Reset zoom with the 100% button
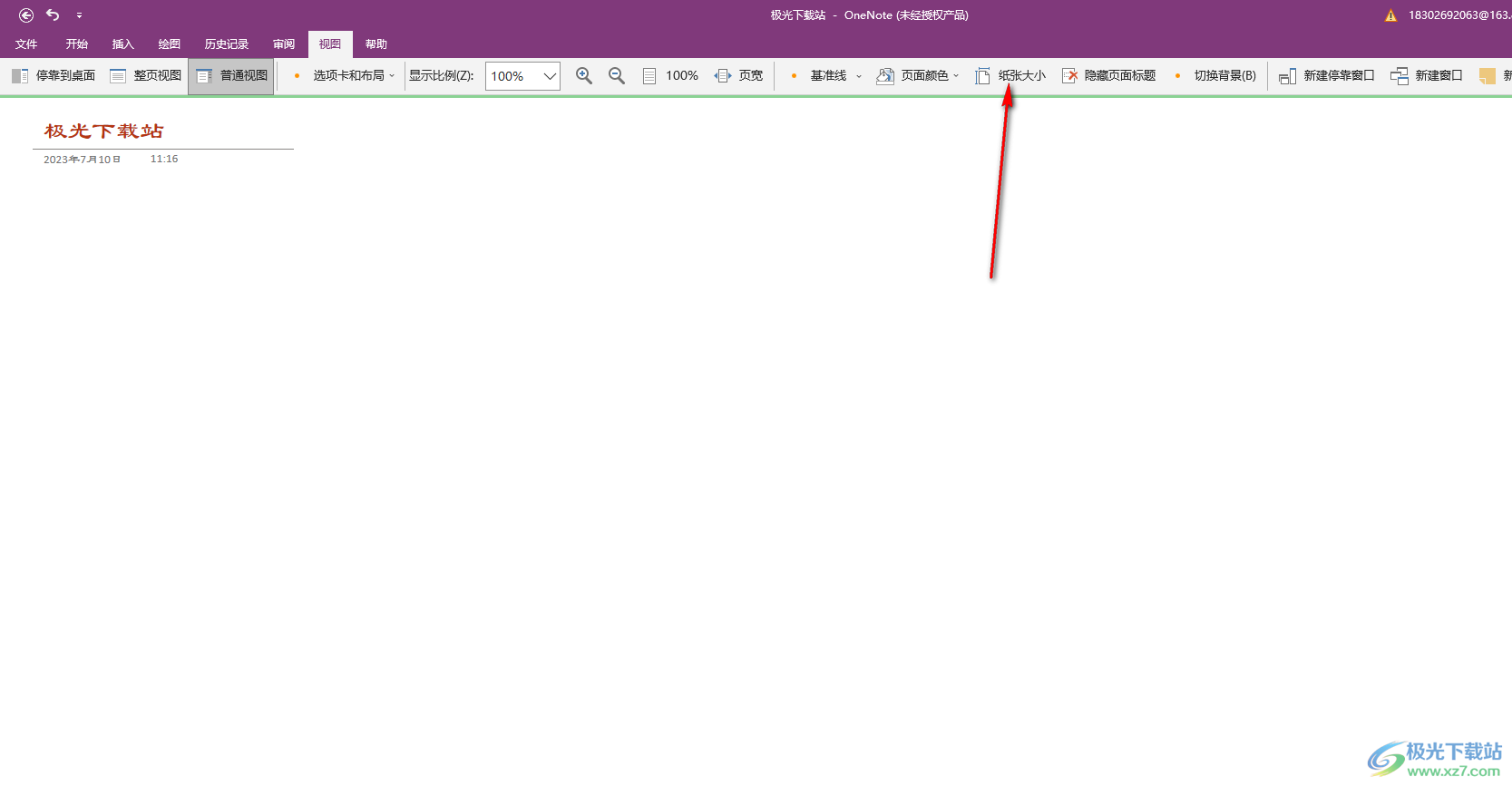 coord(669,76)
